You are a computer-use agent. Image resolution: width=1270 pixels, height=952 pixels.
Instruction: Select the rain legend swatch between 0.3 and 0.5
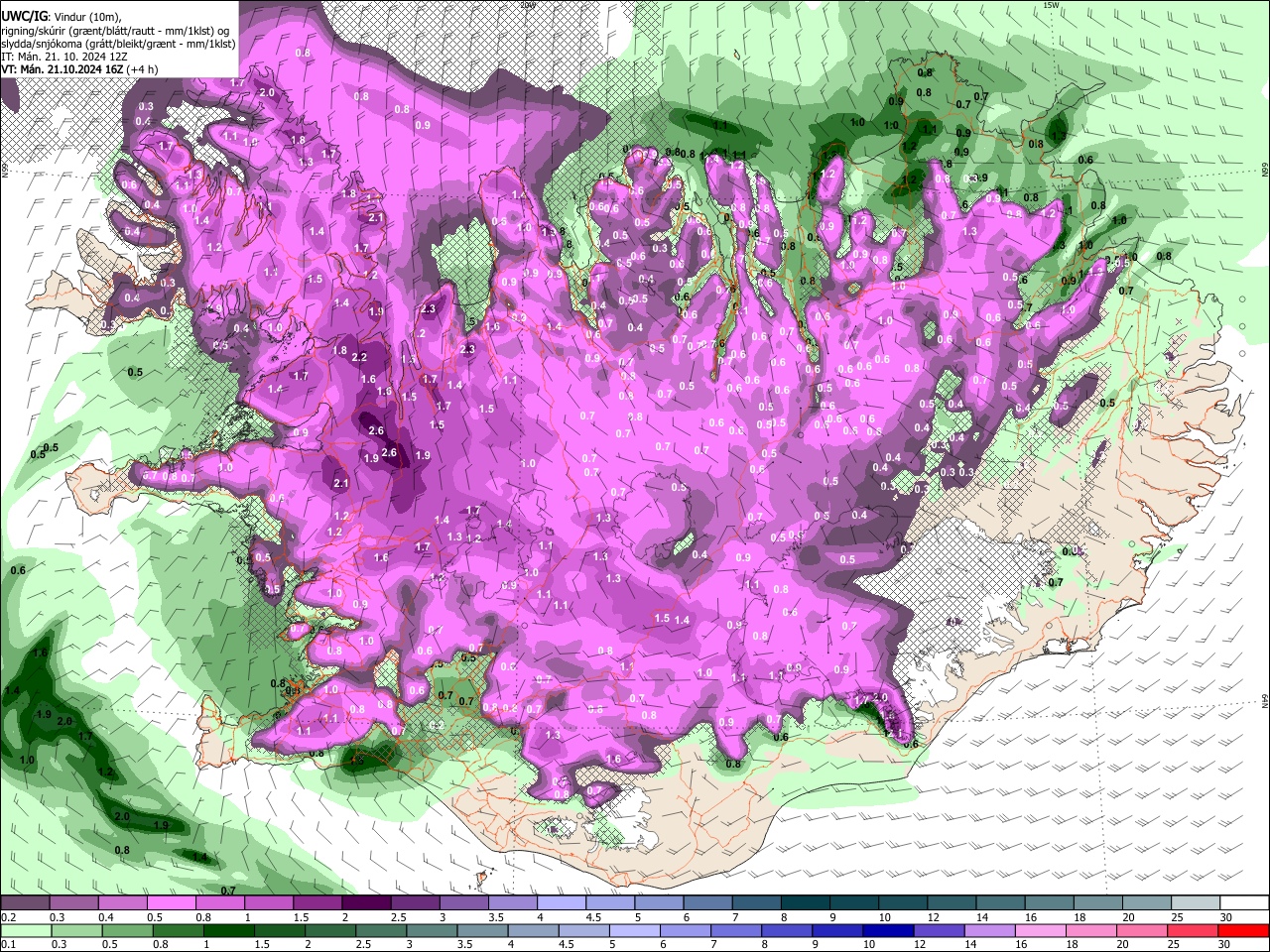[76, 931]
